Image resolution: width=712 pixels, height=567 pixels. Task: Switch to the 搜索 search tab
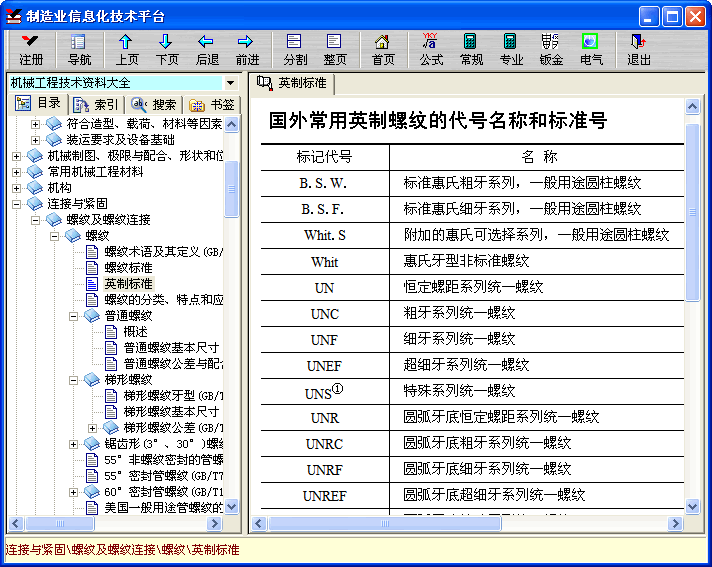(x=155, y=105)
